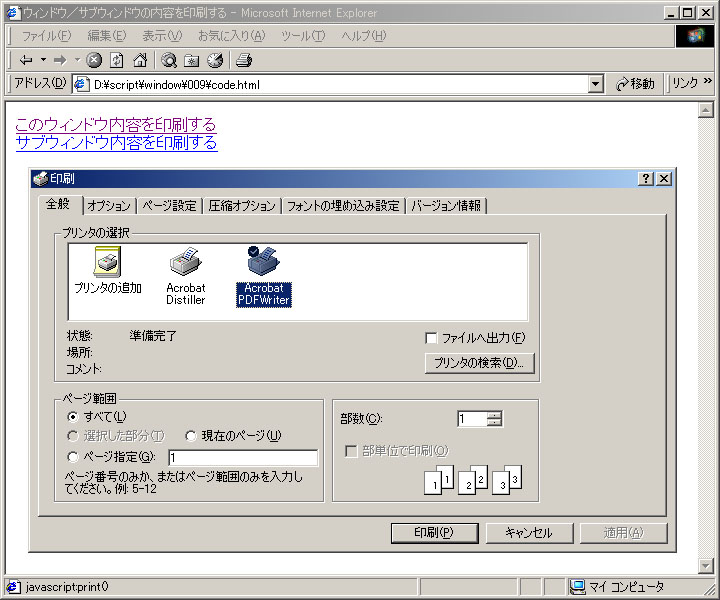Click the 部数(C) copies number field
This screenshot has width=720, height=600.
472,419
